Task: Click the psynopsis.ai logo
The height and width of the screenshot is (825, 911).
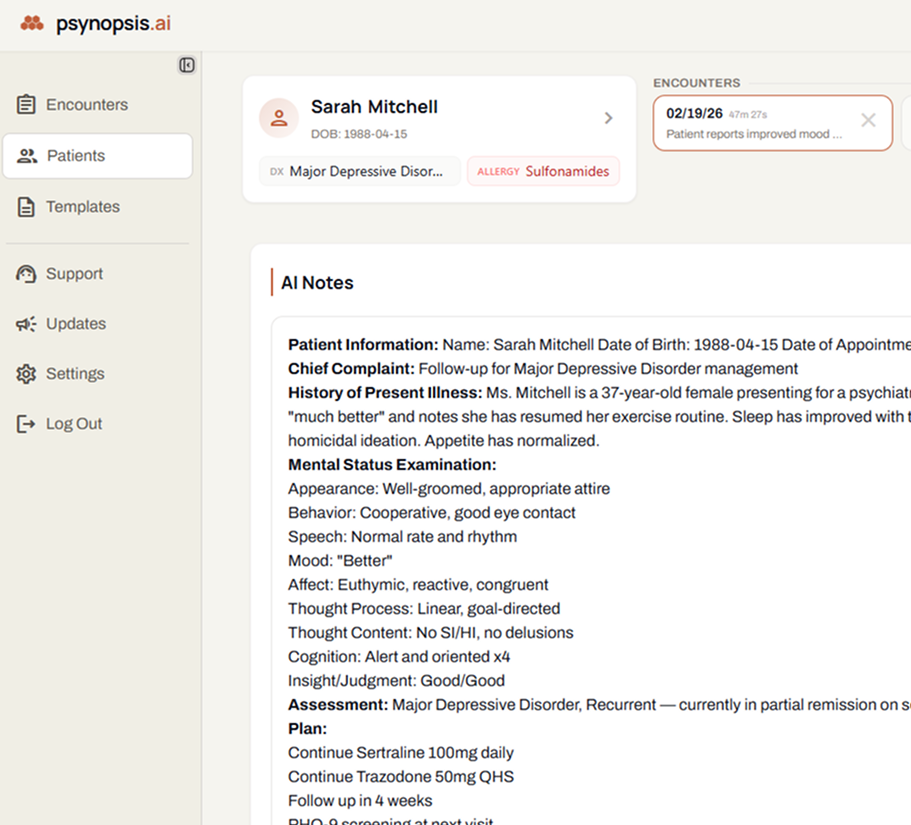Action: pos(96,23)
